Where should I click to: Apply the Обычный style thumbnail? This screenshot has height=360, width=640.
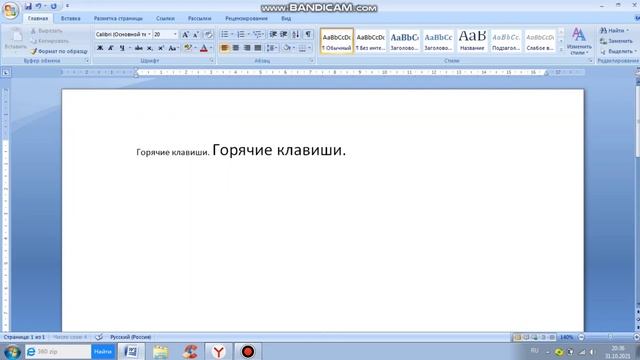pos(337,41)
